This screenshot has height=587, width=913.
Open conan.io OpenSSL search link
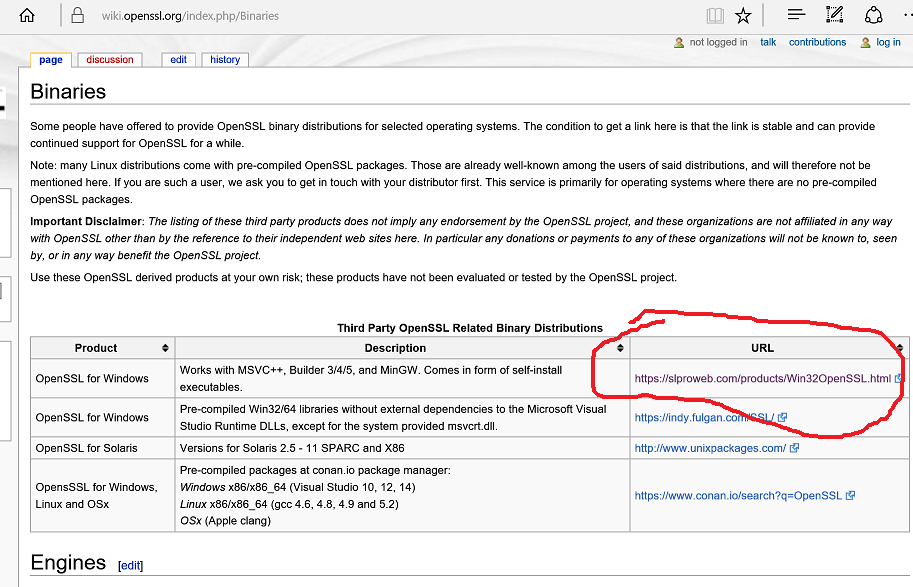[738, 495]
